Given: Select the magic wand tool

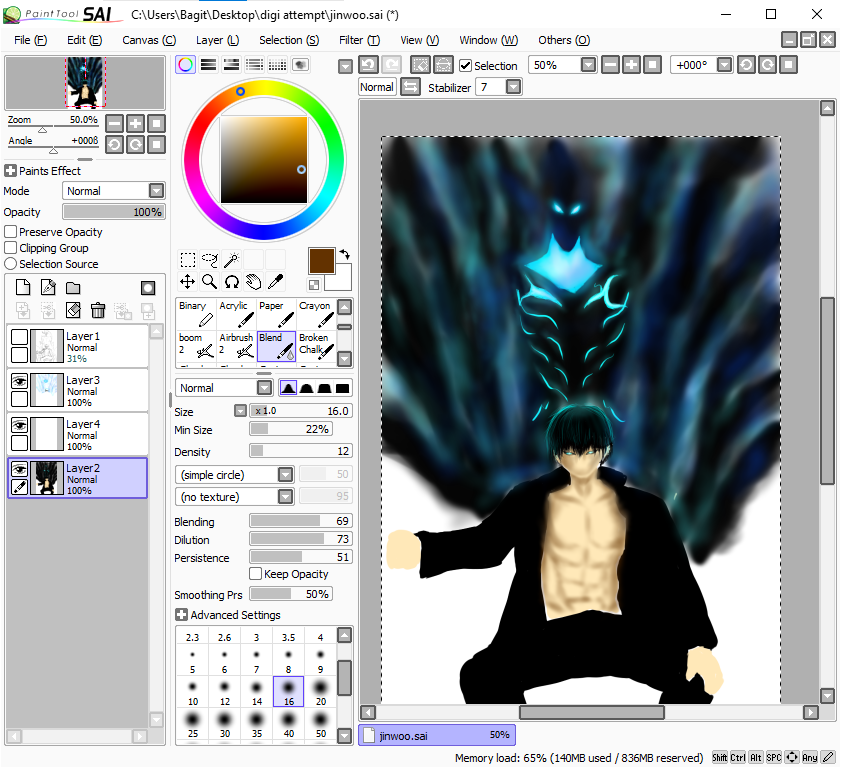Looking at the screenshot, I should (x=232, y=260).
